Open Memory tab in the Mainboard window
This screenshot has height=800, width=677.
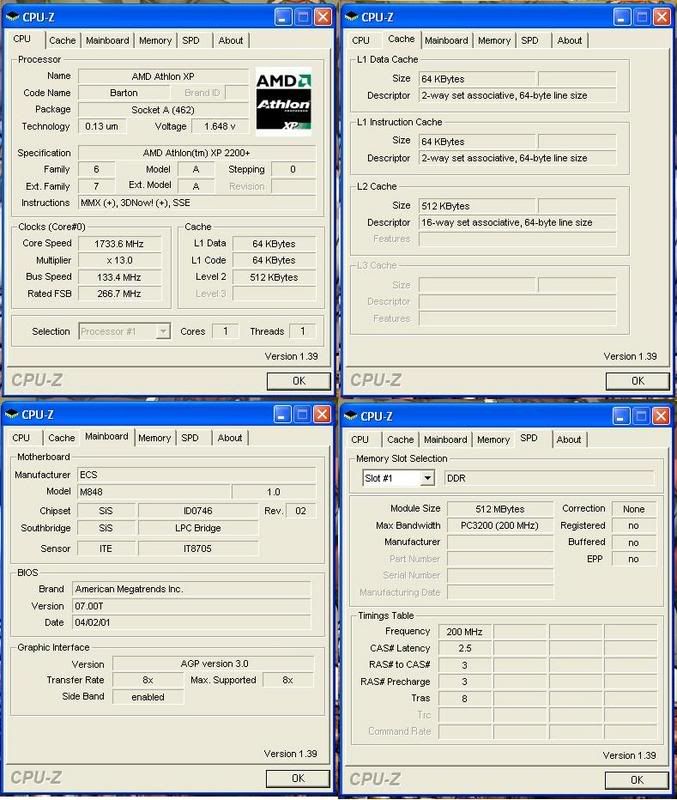[154, 438]
